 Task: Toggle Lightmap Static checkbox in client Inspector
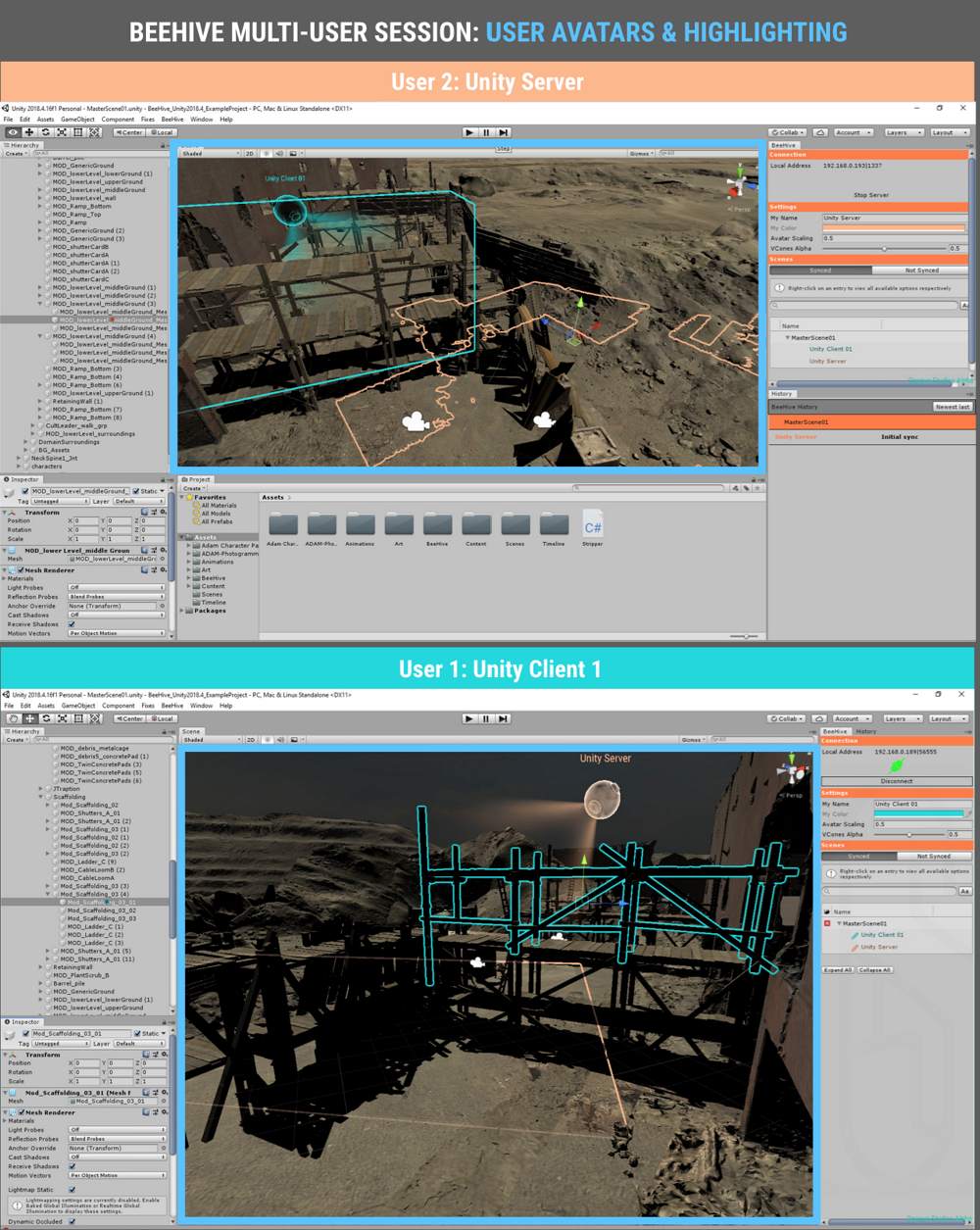click(x=72, y=1190)
